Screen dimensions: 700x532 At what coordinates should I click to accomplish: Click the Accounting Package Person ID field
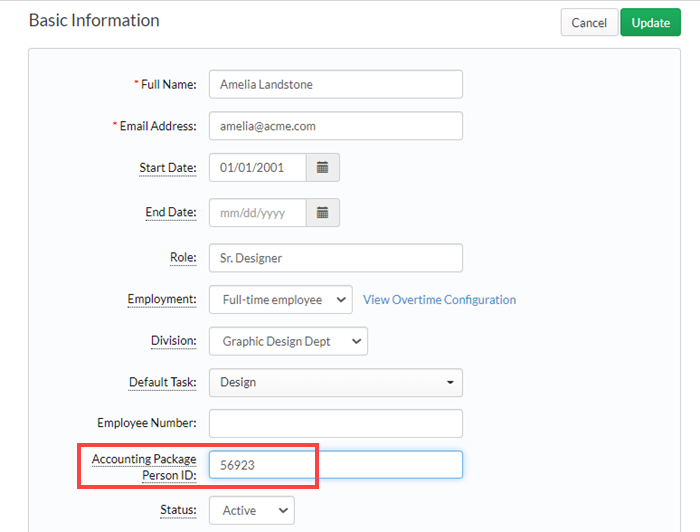336,465
